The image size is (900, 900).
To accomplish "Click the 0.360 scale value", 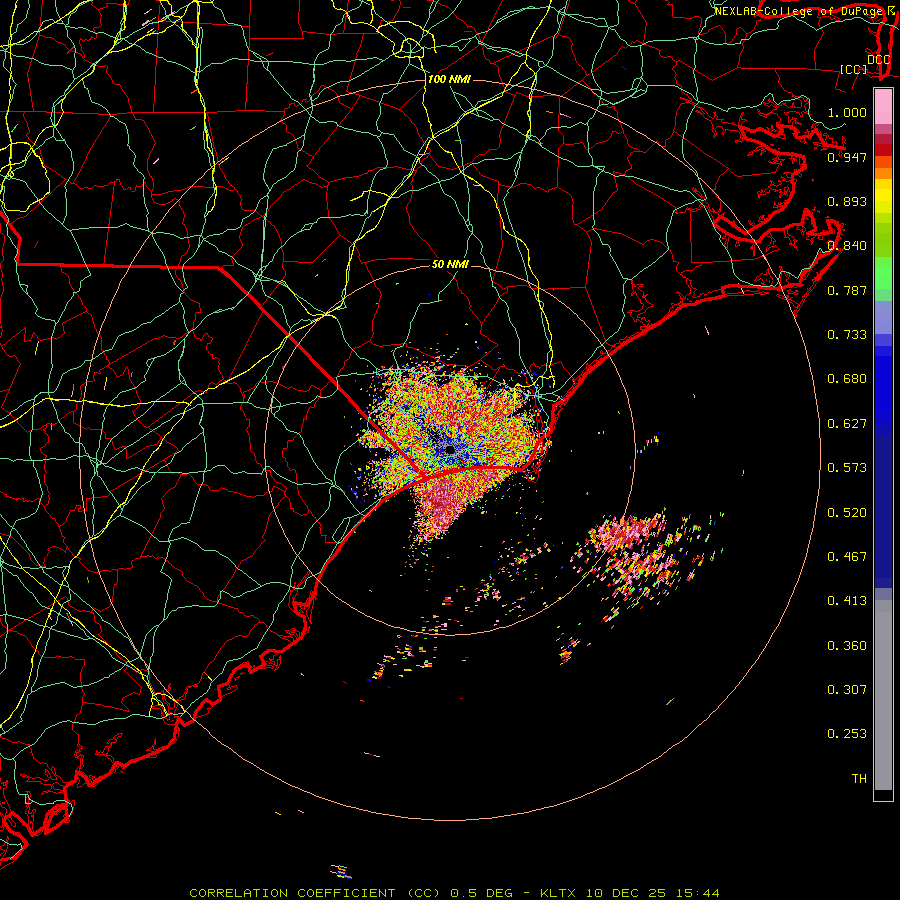I will click(847, 646).
